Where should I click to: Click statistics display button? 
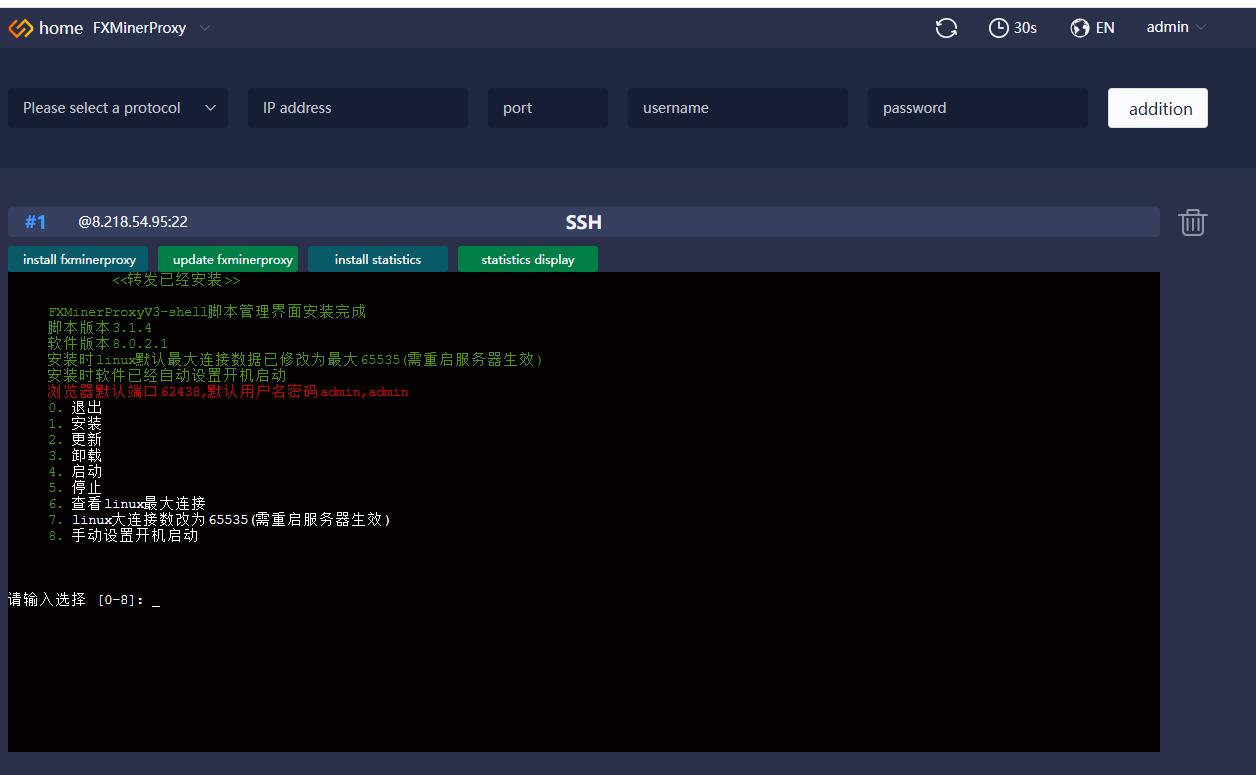pyautogui.click(x=528, y=259)
